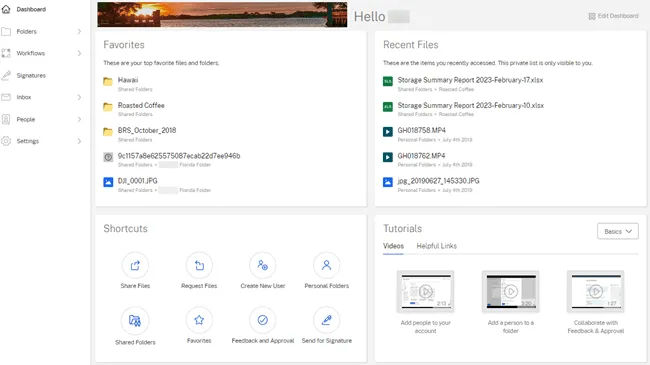The width and height of the screenshot is (650, 365).
Task: Open the 9c1157a8e625575087ecab22d7ee946b file name
Action: (179, 156)
